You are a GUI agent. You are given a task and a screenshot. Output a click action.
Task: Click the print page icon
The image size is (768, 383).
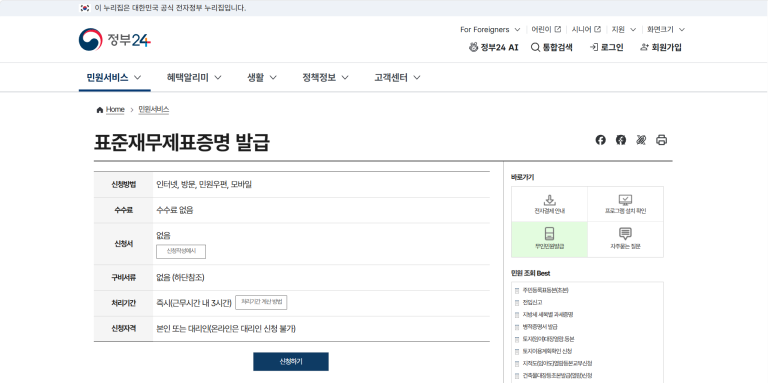(661, 140)
